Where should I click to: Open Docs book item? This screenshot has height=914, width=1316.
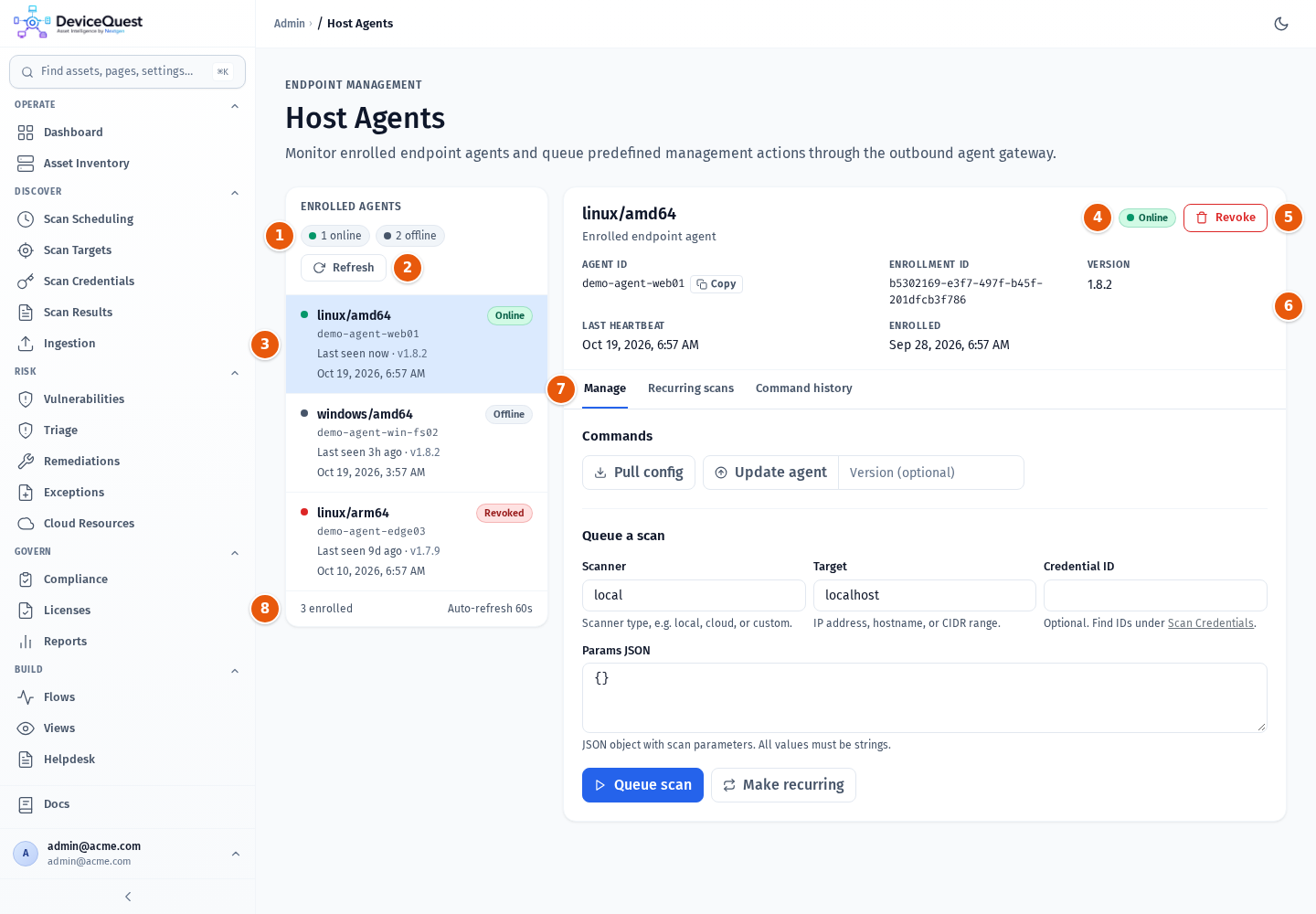click(127, 804)
